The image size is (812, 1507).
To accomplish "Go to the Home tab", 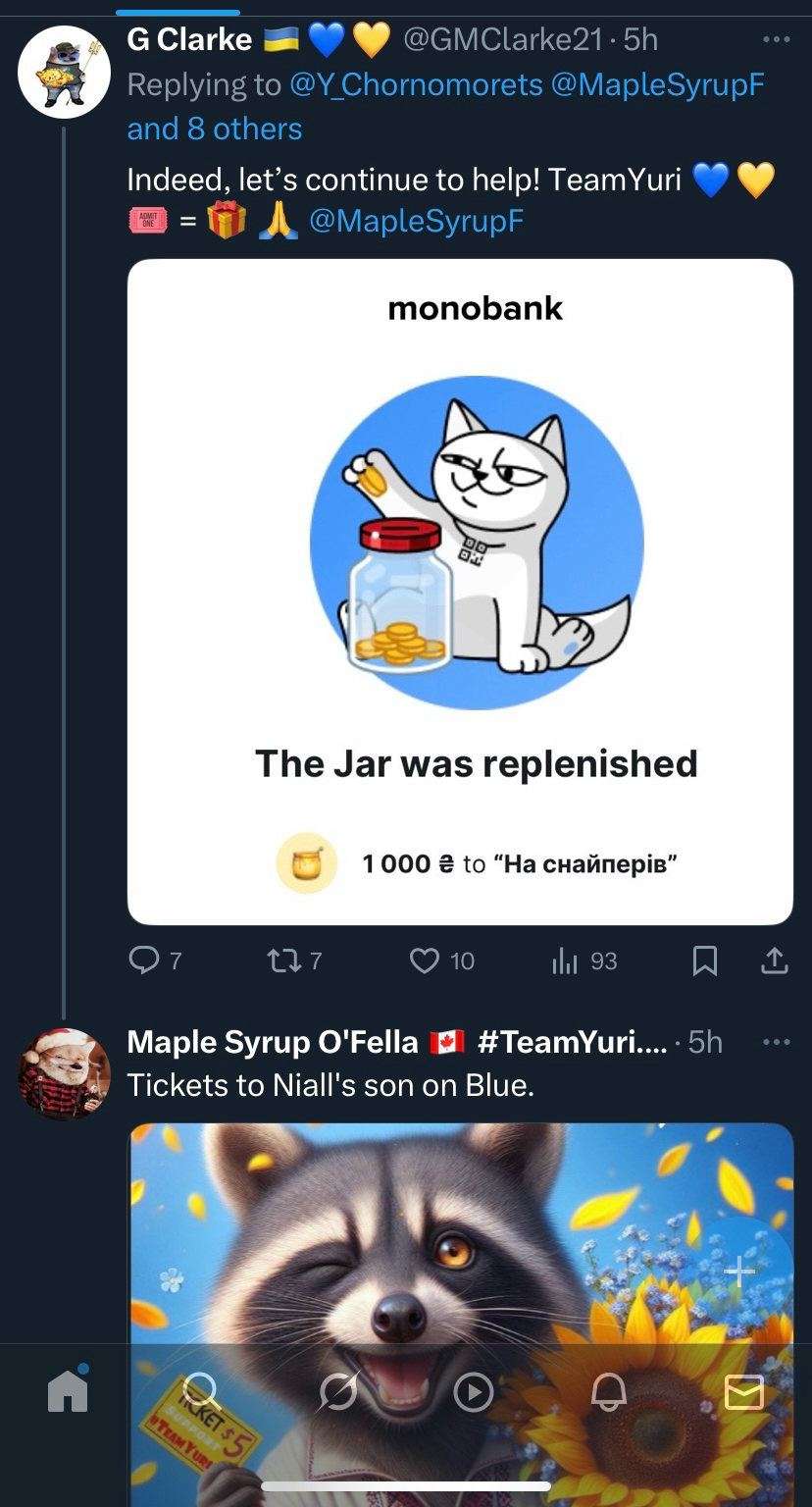I will click(x=69, y=1391).
